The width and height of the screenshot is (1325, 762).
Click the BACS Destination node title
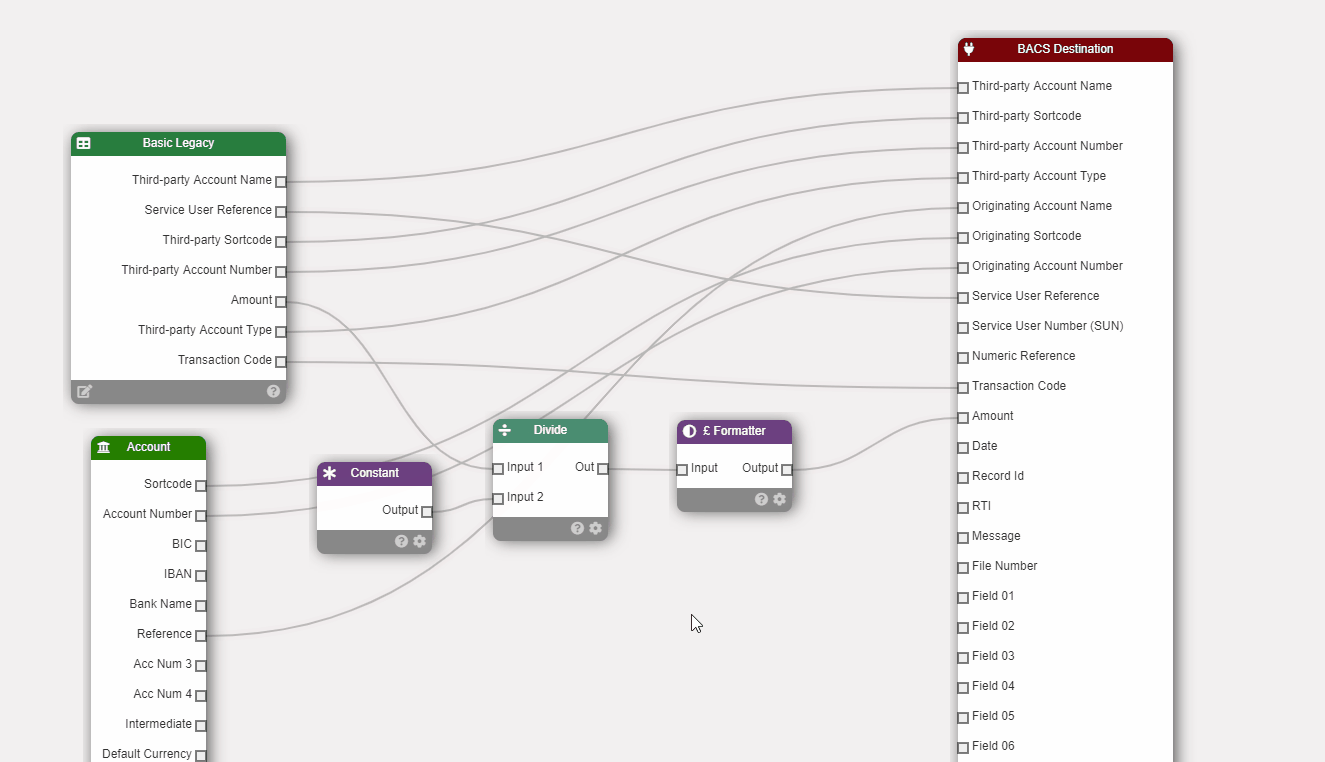point(1065,49)
